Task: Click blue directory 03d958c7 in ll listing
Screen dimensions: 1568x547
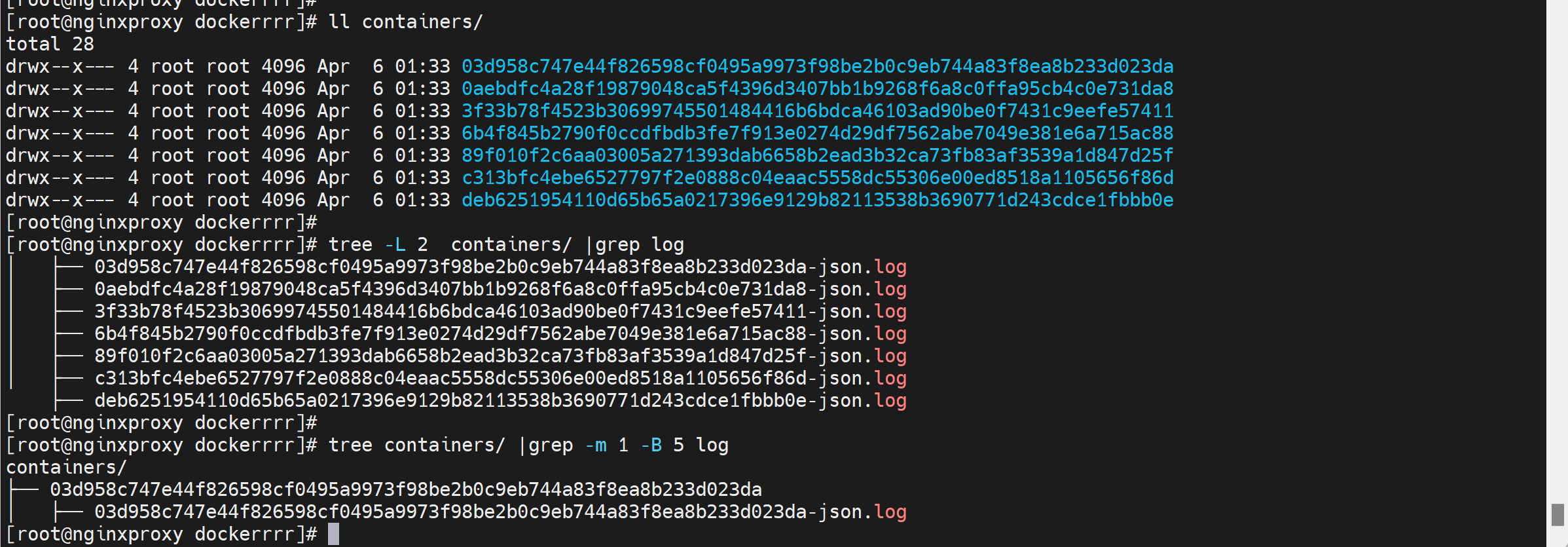Action: coord(817,66)
